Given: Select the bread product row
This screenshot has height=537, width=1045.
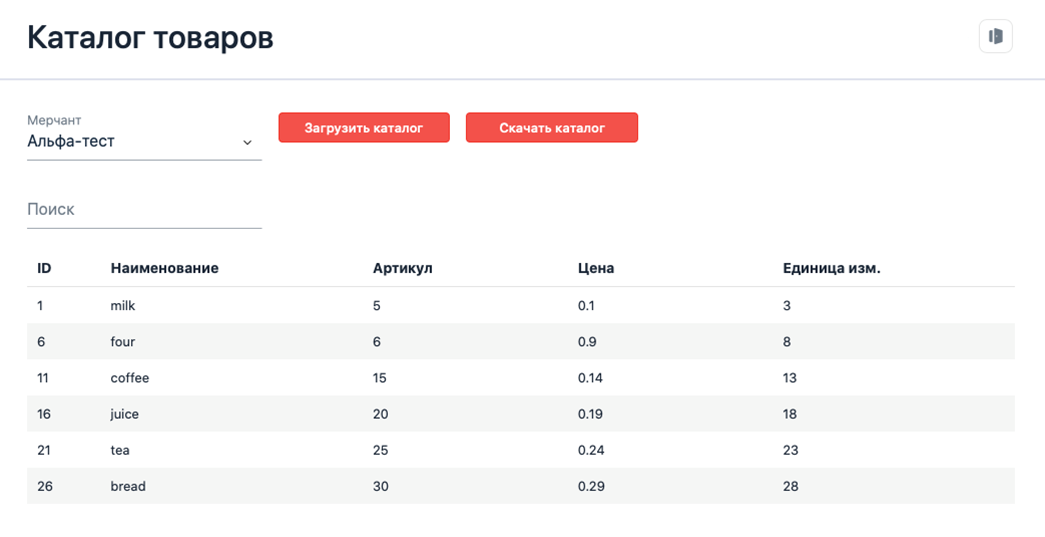Looking at the screenshot, I should (x=521, y=486).
